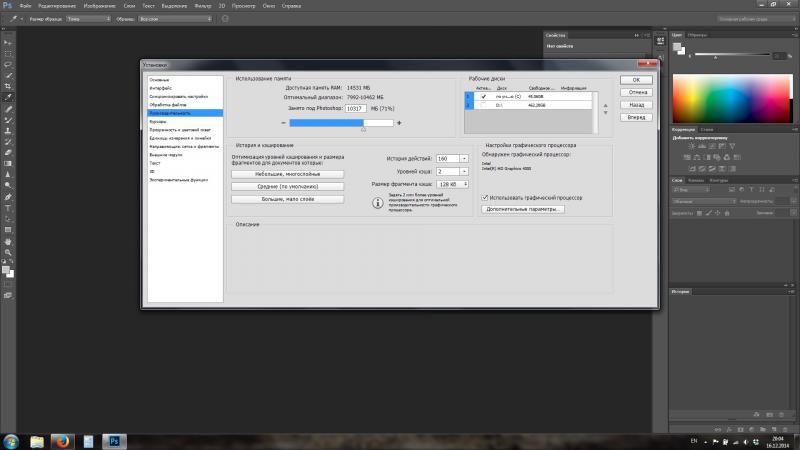Open the 'История действий' value dropdown

(464, 159)
